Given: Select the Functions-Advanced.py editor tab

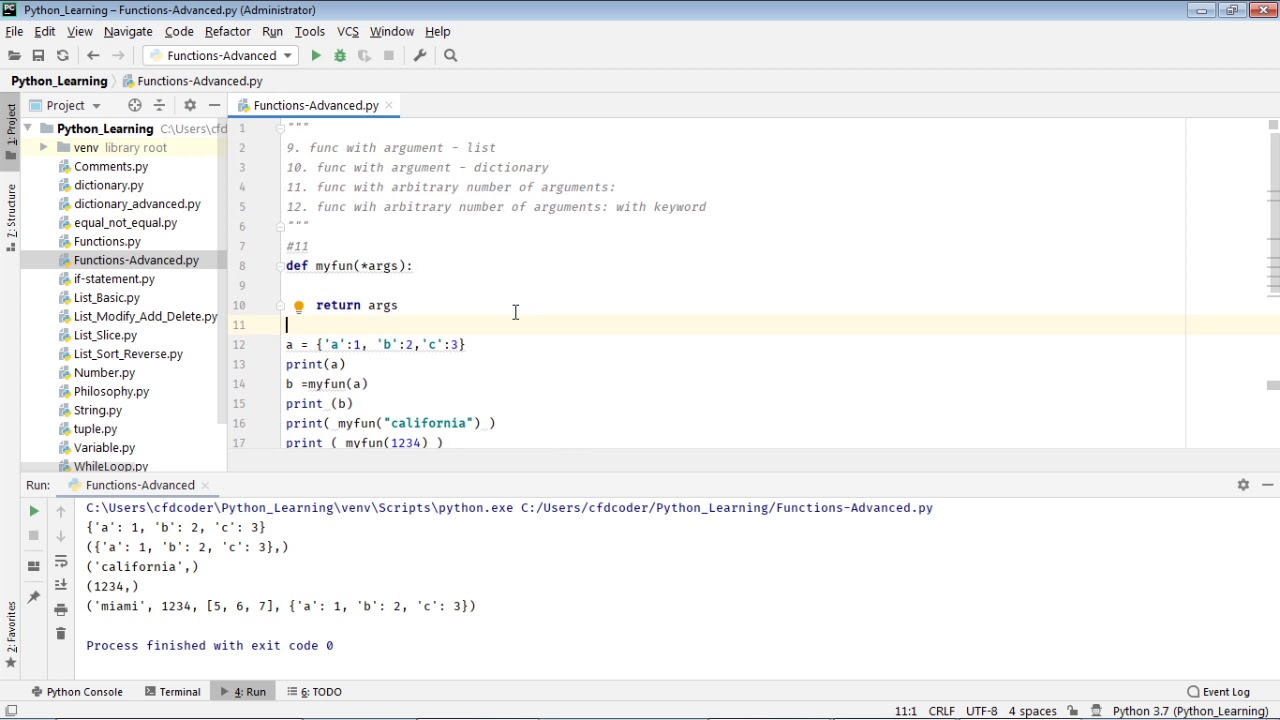Looking at the screenshot, I should pos(315,105).
